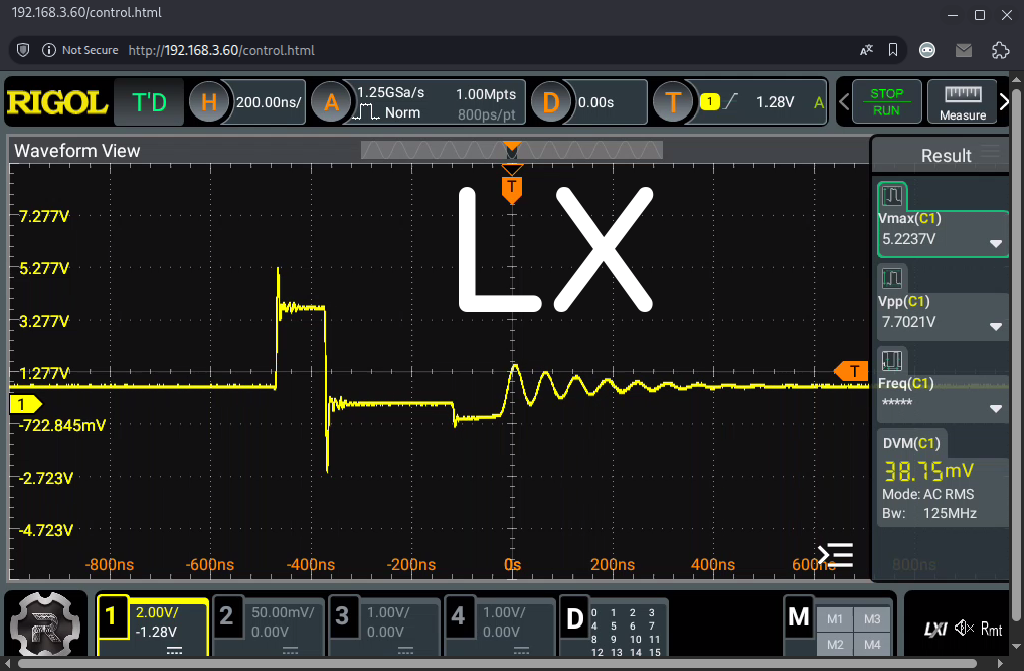Expand the Freq(C1) result dropdown

click(995, 409)
